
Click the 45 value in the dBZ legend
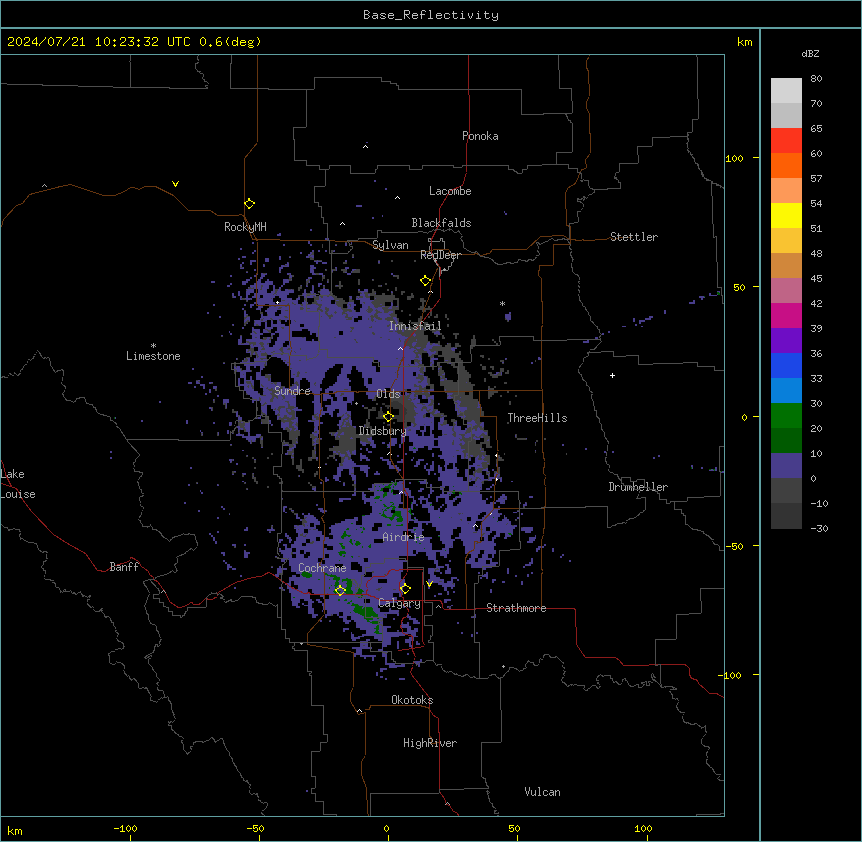click(x=816, y=279)
